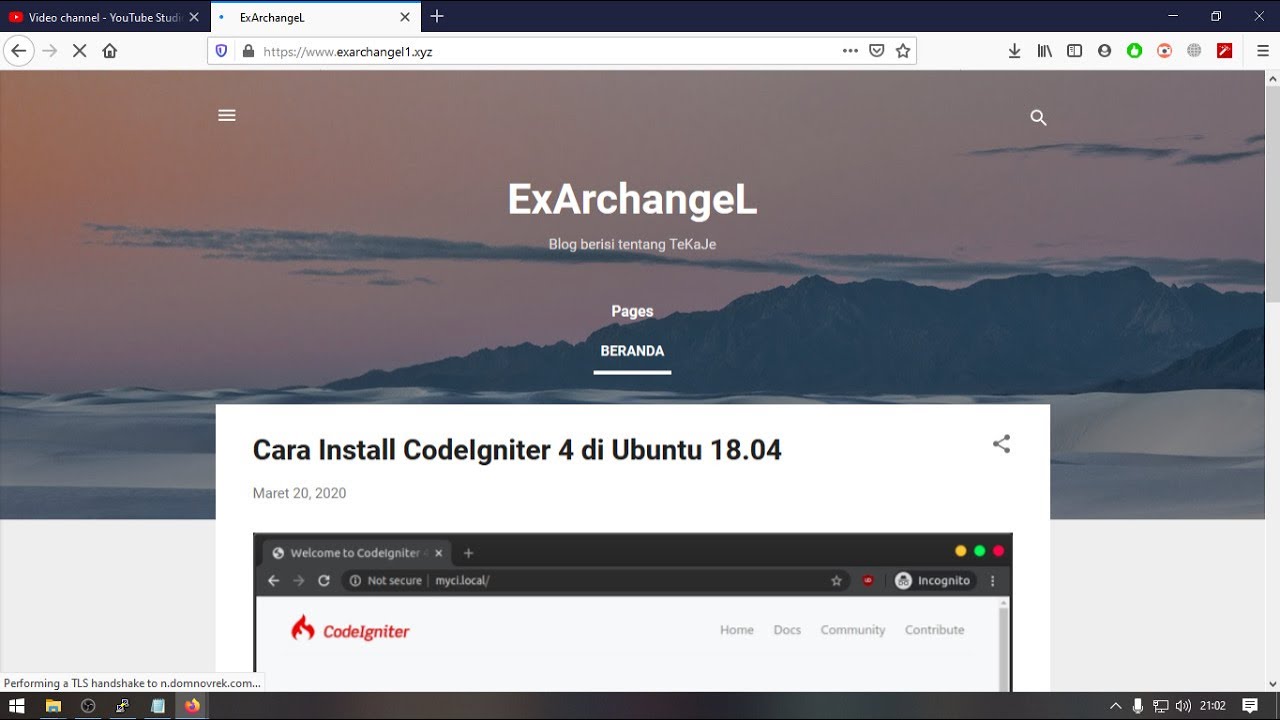
Task: Click the grey globe extension icon
Action: click(1194, 51)
